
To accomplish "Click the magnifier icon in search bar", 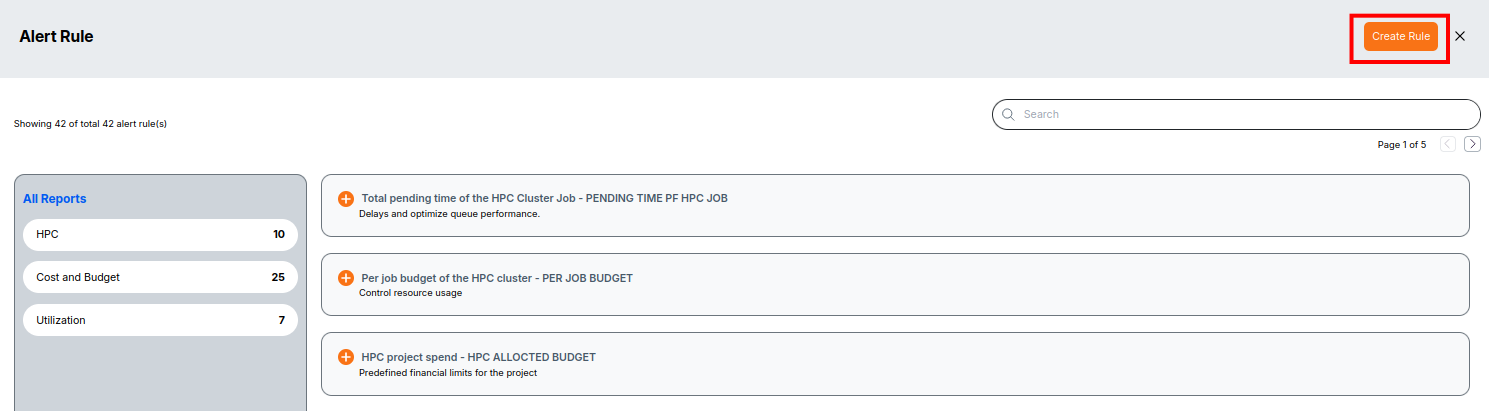I will (1008, 114).
